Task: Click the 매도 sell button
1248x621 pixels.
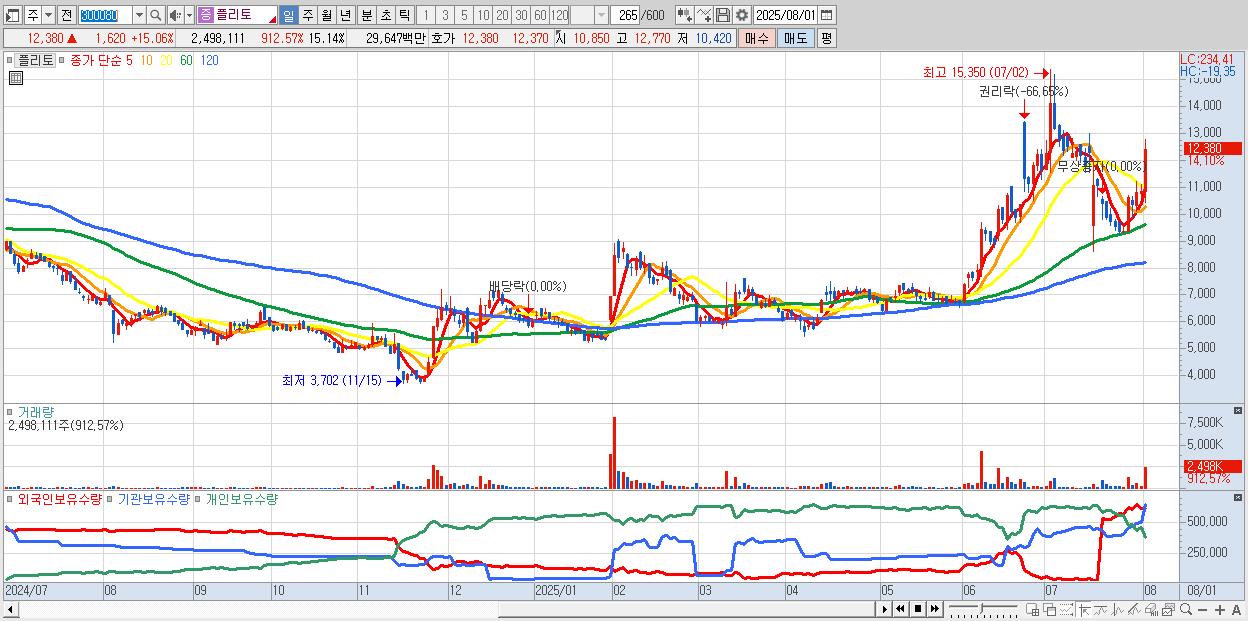Action: coord(795,38)
